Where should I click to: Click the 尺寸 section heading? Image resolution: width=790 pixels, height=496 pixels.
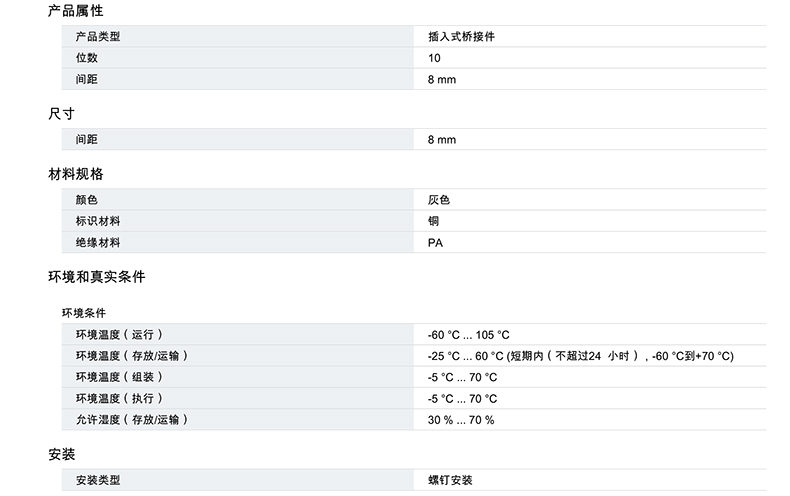pyautogui.click(x=62, y=113)
